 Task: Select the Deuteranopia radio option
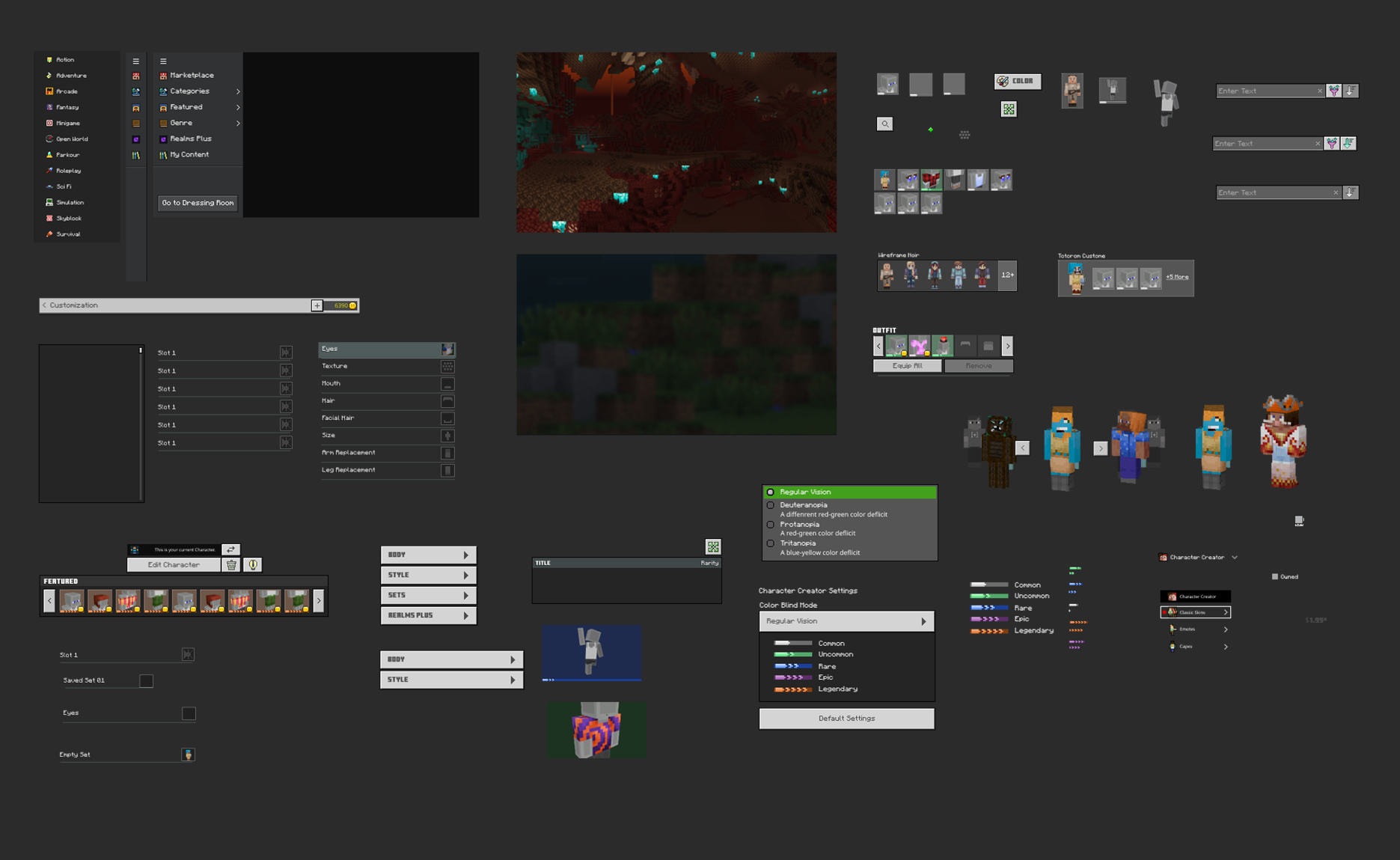(x=771, y=505)
